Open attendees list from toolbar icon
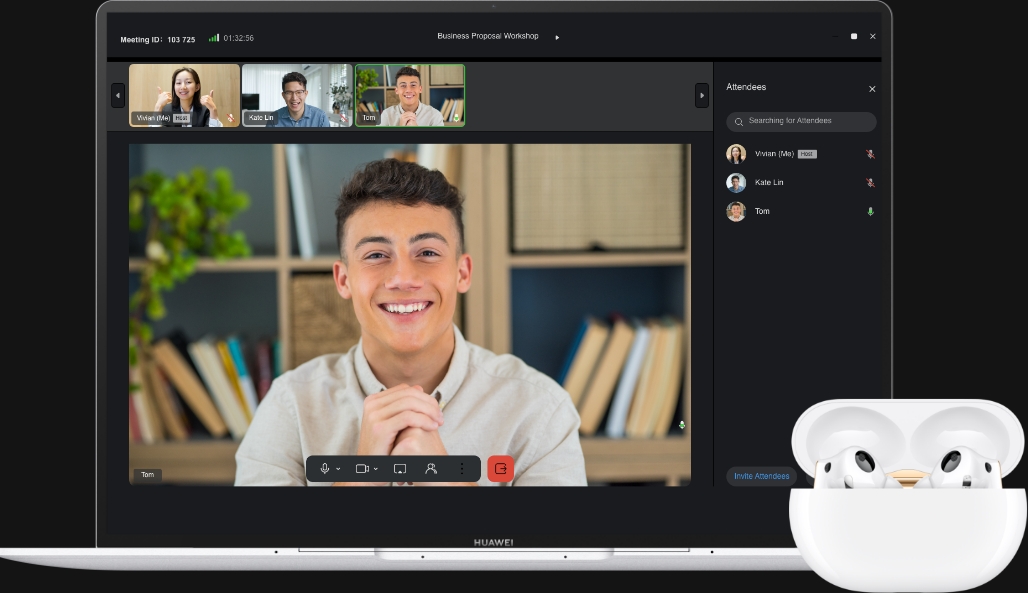Viewport: 1028px width, 593px height. [x=431, y=468]
